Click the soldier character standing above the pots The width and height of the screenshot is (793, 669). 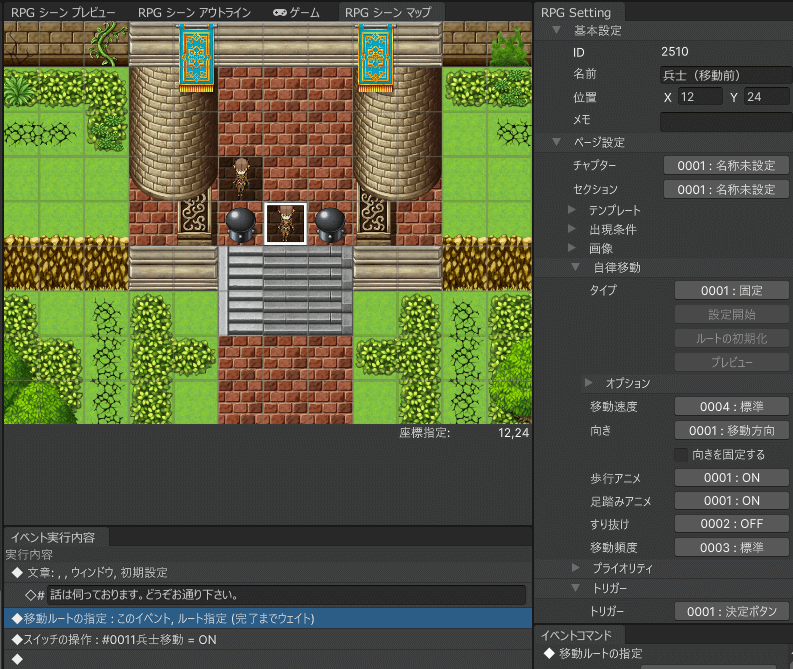coord(241,176)
